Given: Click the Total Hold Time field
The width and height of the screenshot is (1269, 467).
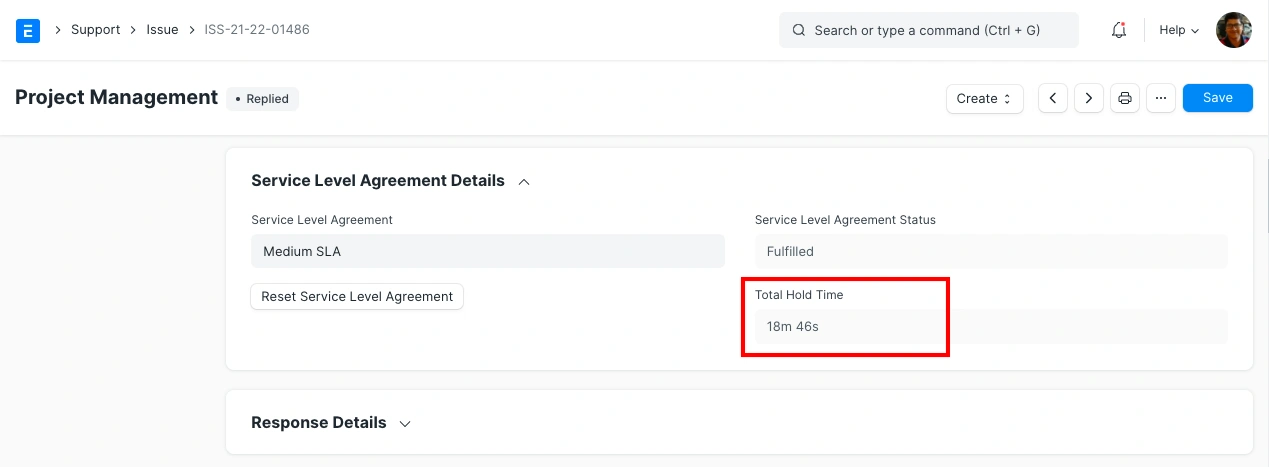Looking at the screenshot, I should coord(990,326).
